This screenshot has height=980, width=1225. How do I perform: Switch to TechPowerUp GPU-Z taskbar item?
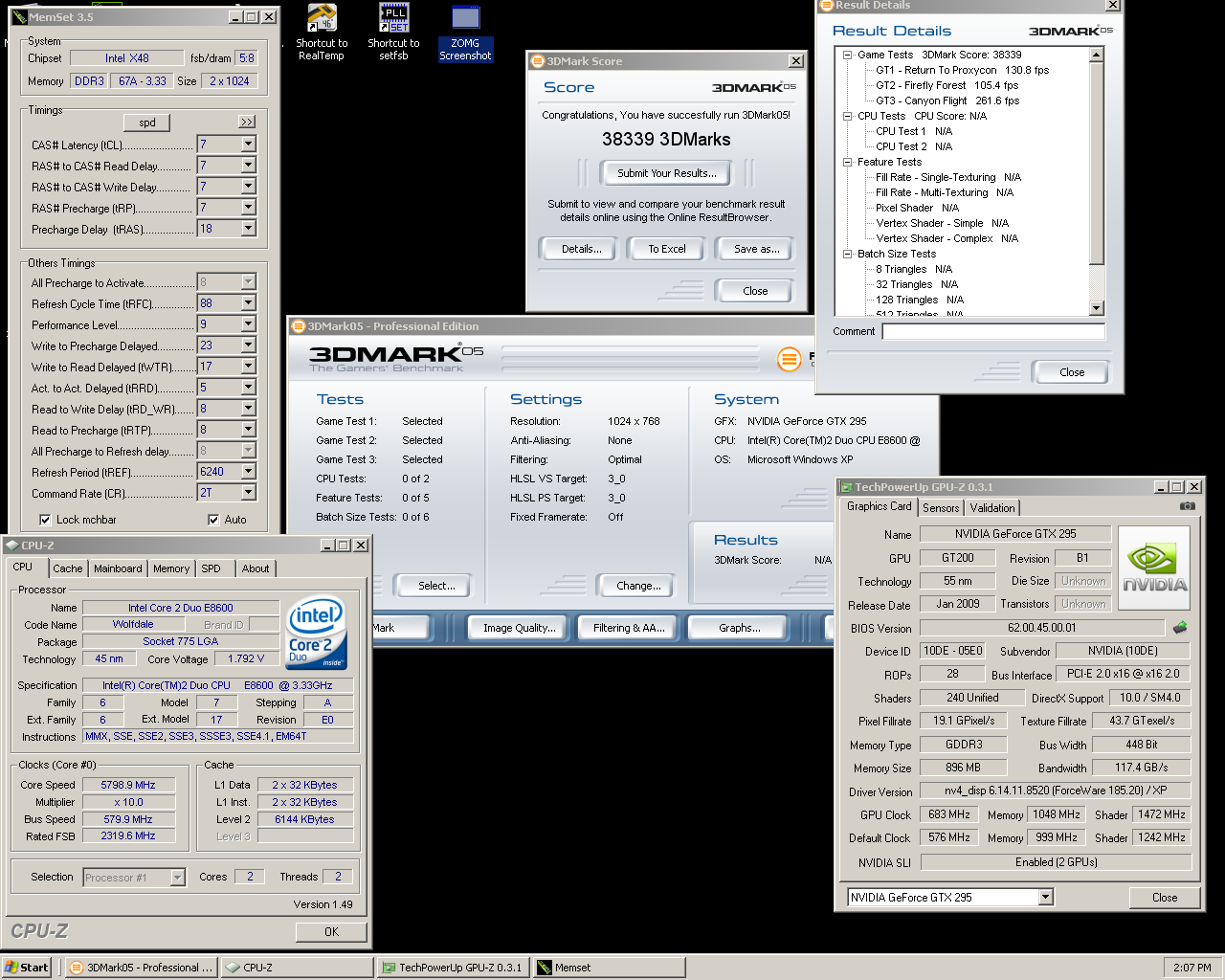[453, 967]
